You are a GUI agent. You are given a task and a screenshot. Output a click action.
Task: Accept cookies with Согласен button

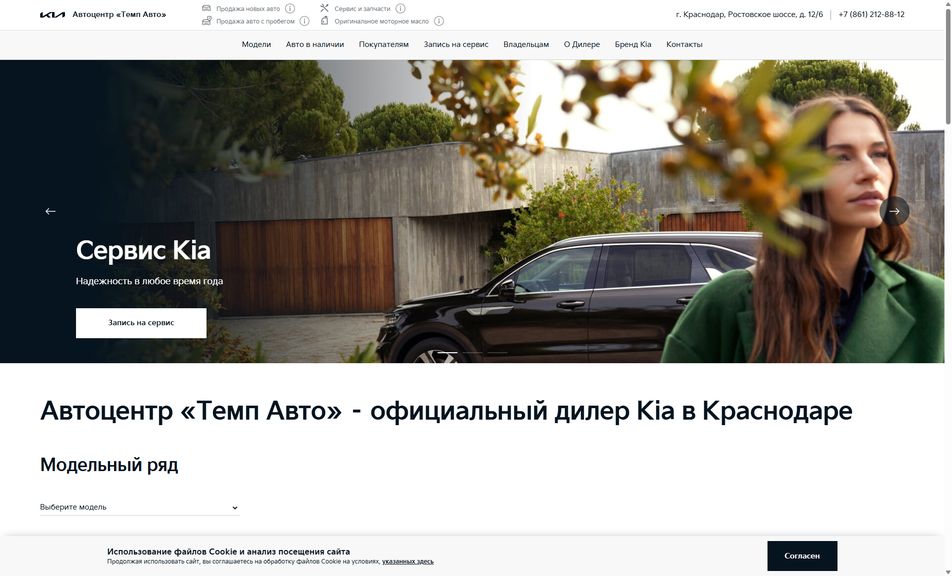point(802,556)
